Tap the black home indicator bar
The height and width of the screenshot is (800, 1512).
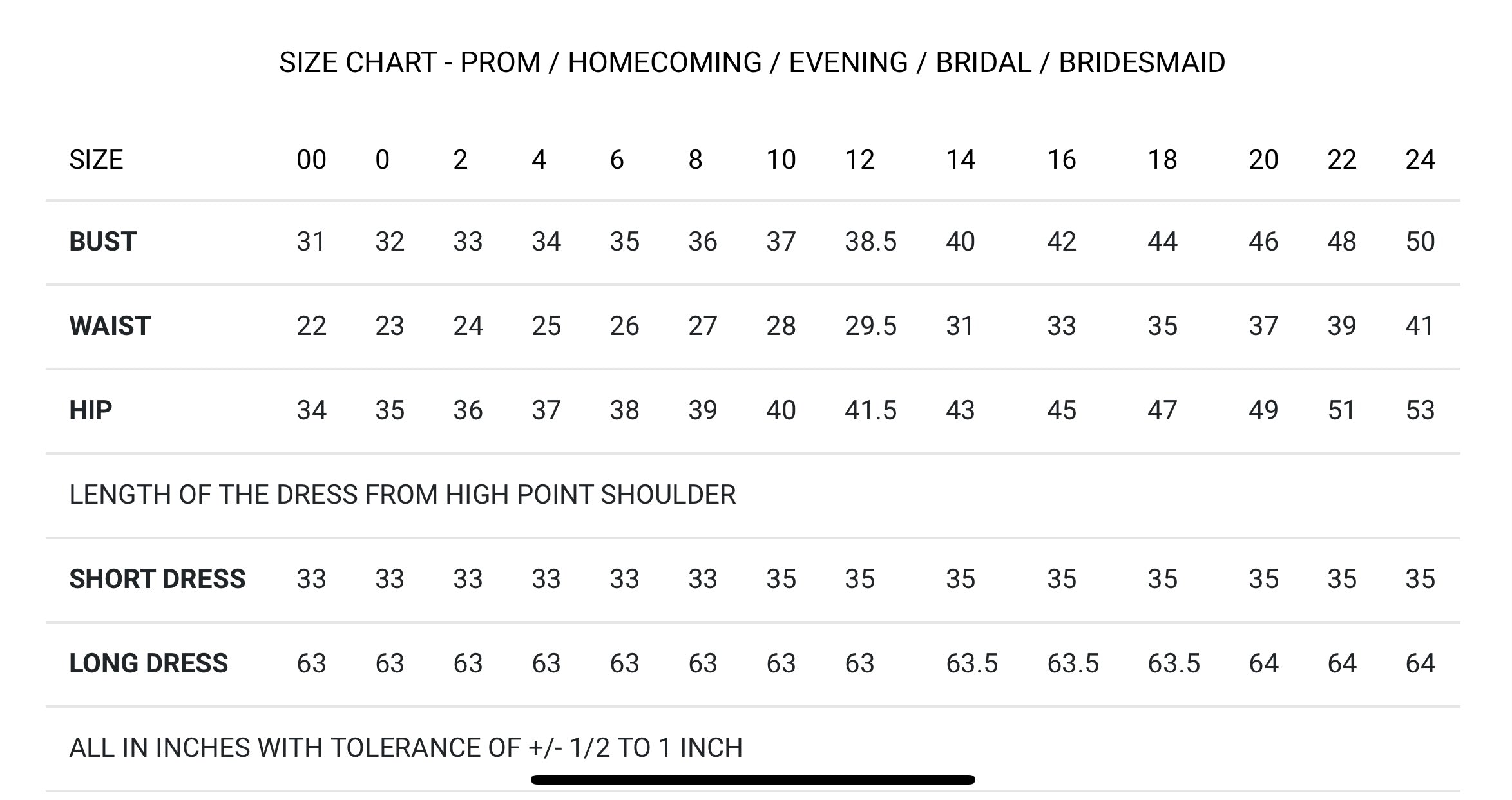[x=752, y=780]
